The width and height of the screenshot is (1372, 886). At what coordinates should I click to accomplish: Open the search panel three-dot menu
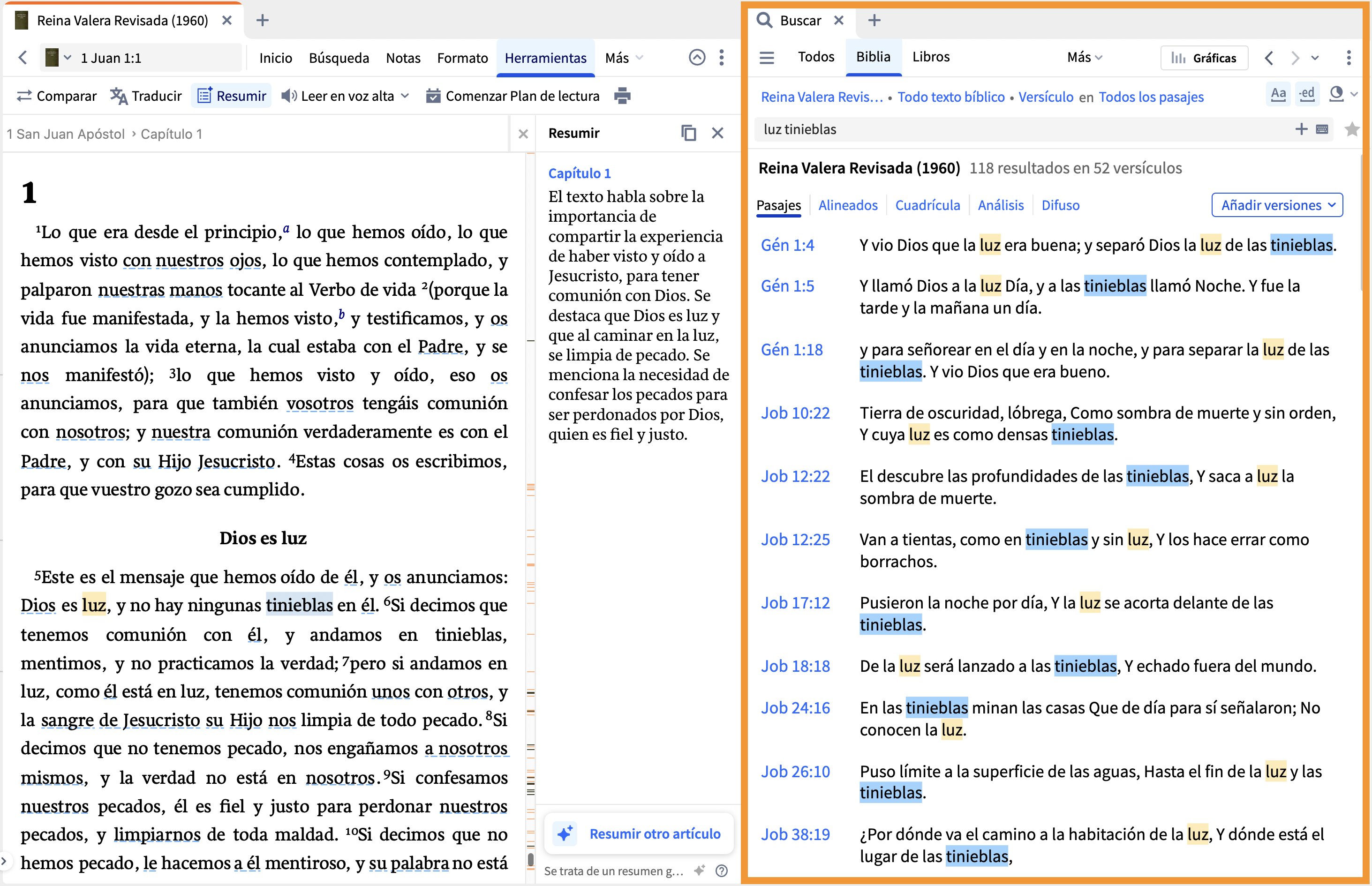point(1349,58)
